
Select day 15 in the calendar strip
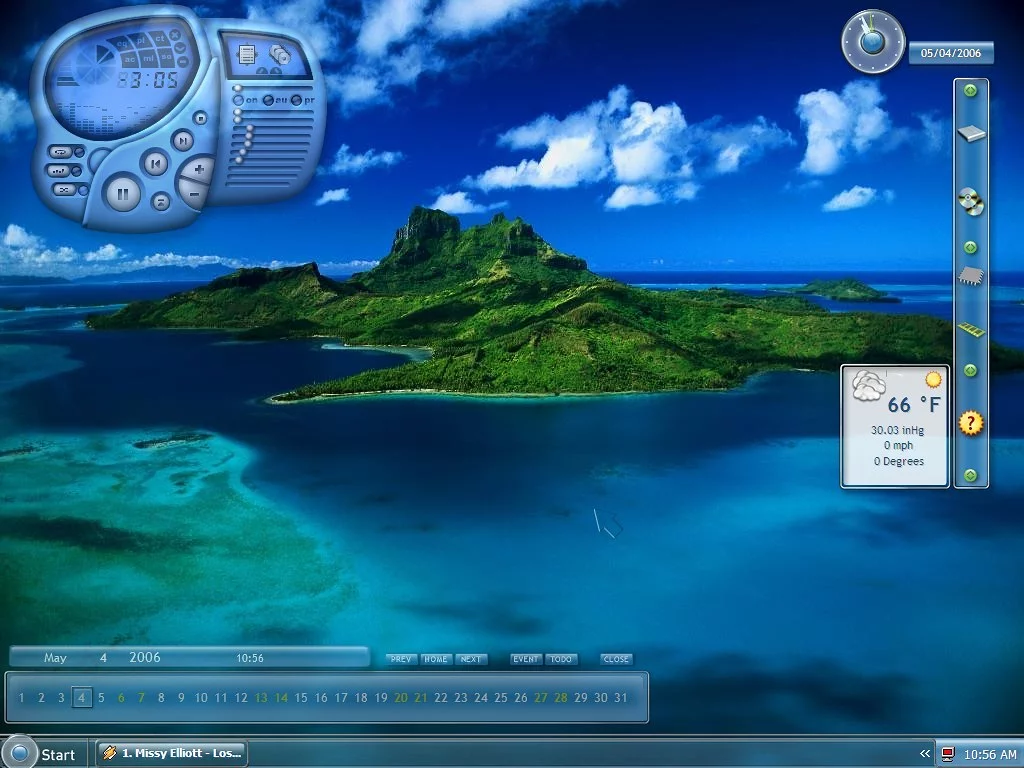click(301, 698)
